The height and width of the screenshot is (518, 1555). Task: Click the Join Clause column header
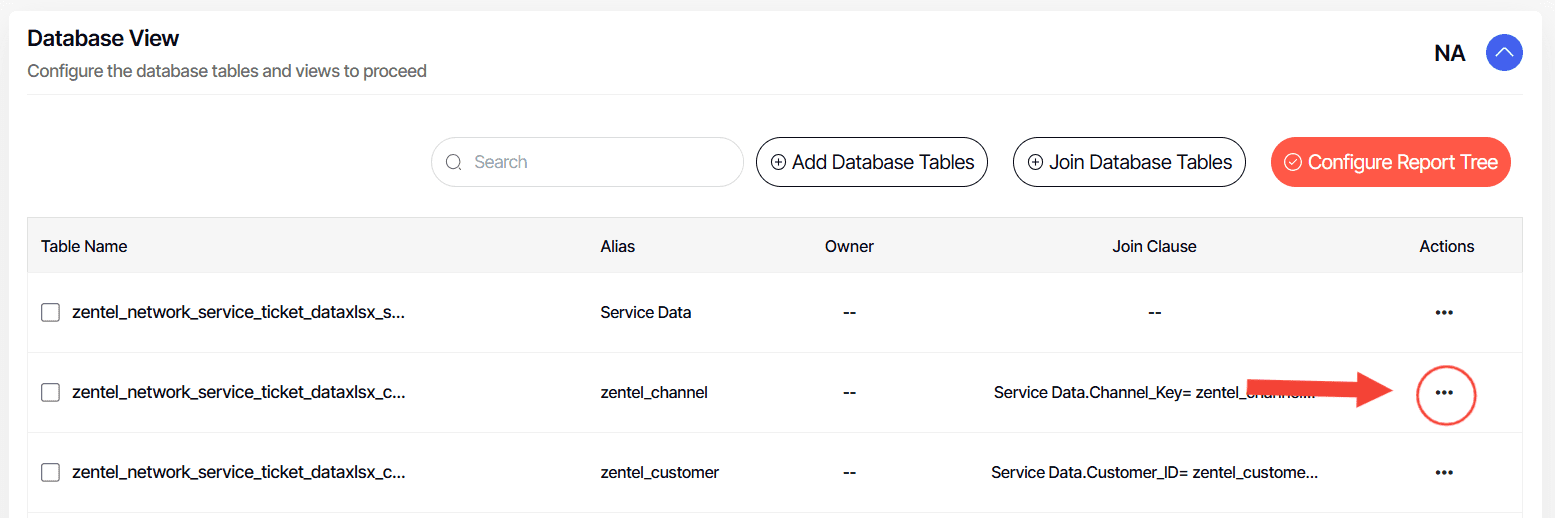(1154, 246)
